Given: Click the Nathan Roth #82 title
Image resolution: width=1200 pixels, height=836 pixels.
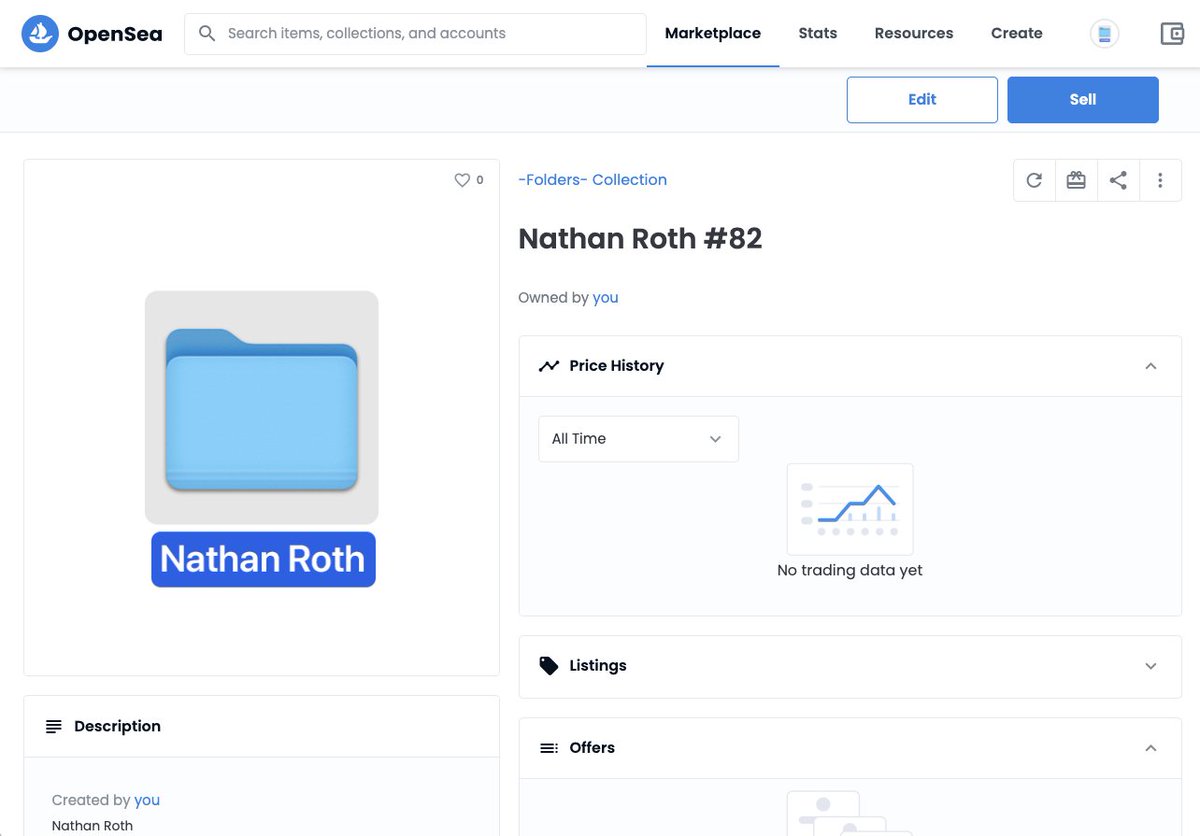Looking at the screenshot, I should point(640,239).
